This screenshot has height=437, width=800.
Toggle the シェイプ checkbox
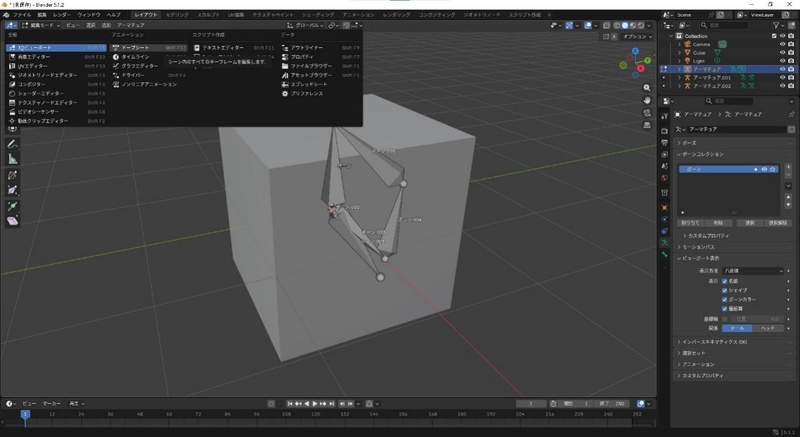(724, 290)
